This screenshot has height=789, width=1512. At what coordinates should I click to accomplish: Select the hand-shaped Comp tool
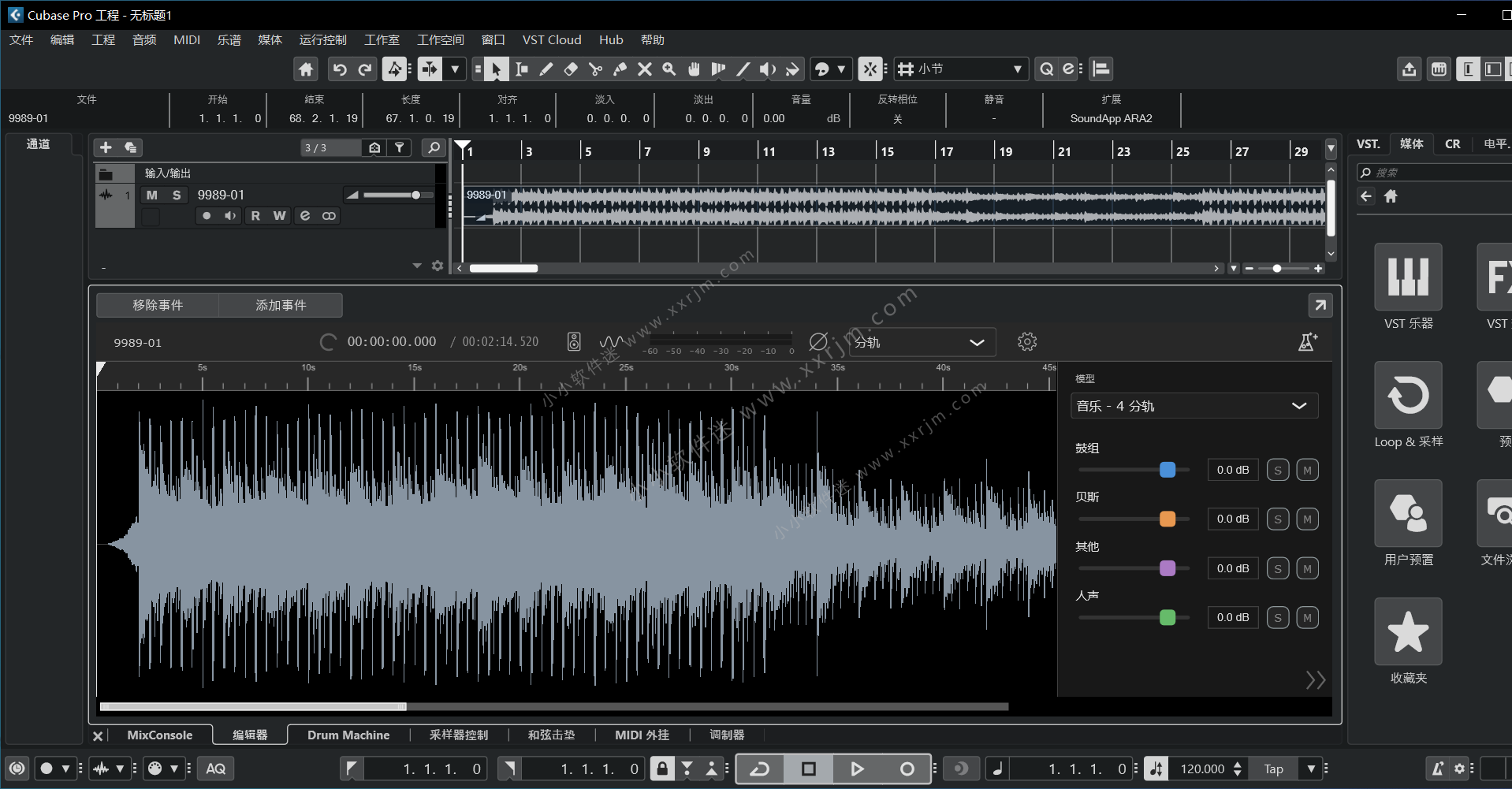(x=694, y=69)
